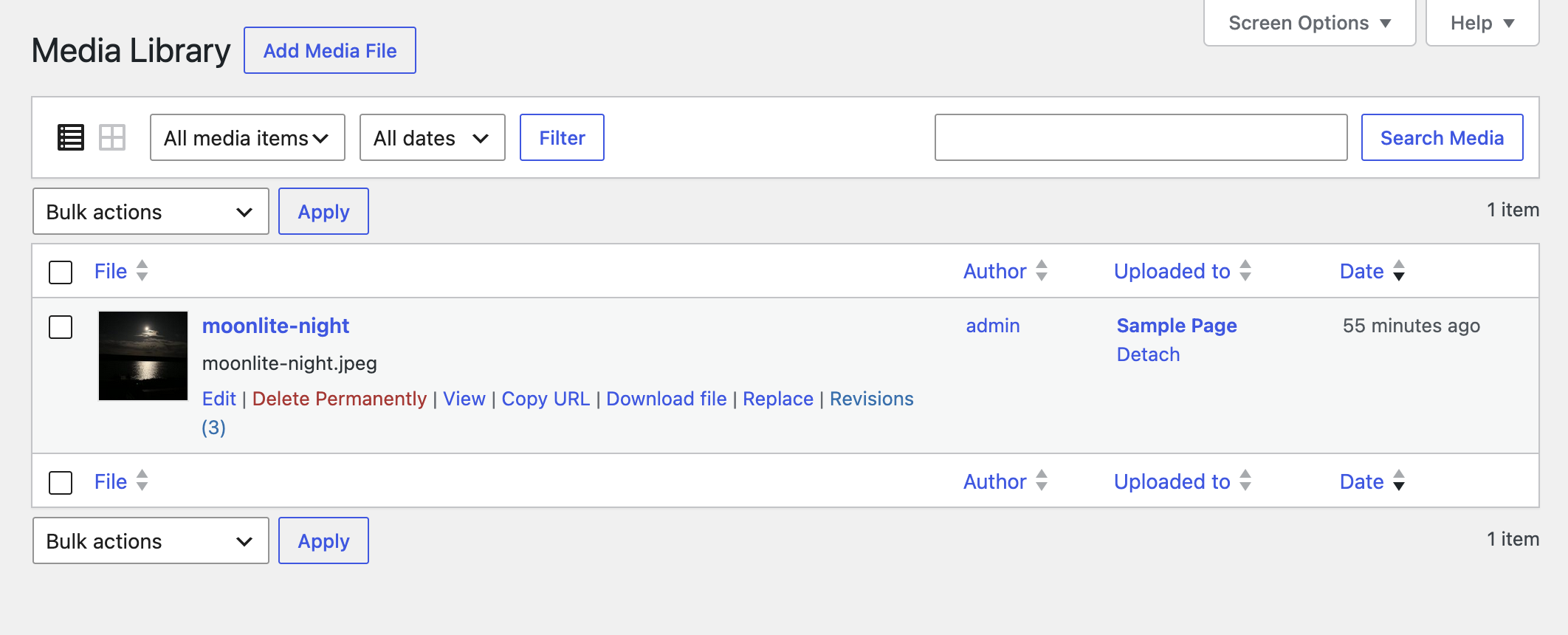Click the Date column header link at top
The image size is (1568, 635).
pyautogui.click(x=1361, y=271)
